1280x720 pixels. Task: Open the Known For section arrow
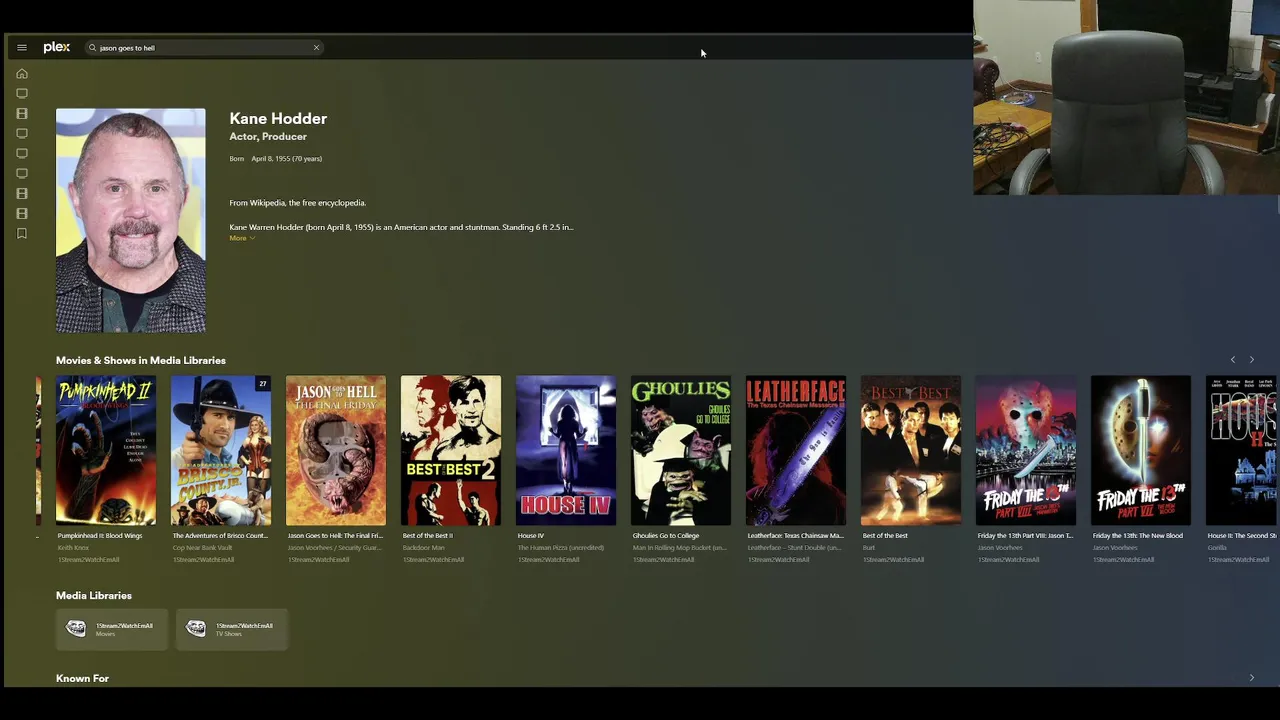[x=1251, y=678]
